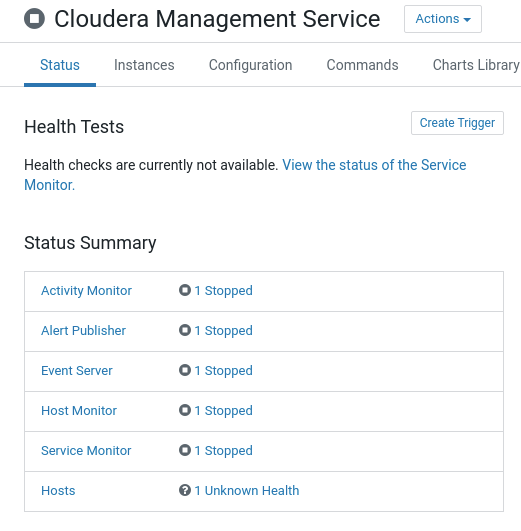521x531 pixels.
Task: Click the stopped icon in the Service Monitor row
Action: [x=185, y=450]
